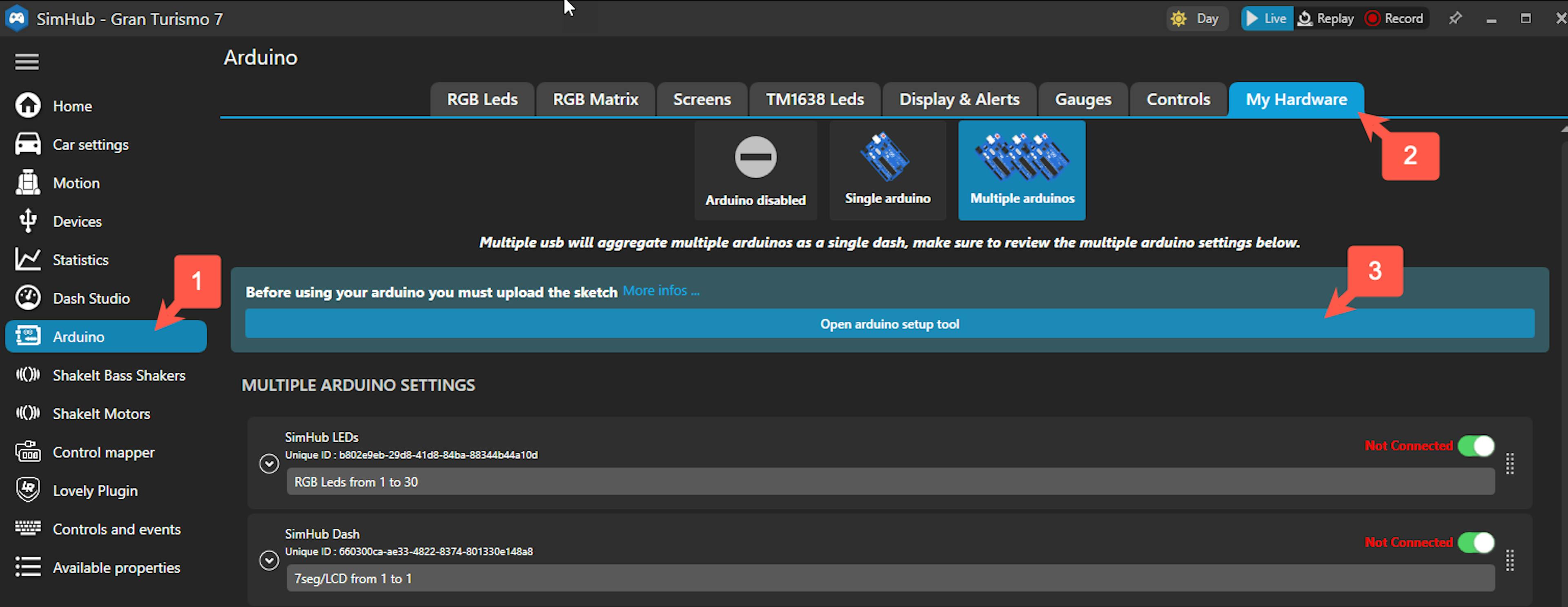Select the Arduino sidebar item
The image size is (1568, 607).
106,336
